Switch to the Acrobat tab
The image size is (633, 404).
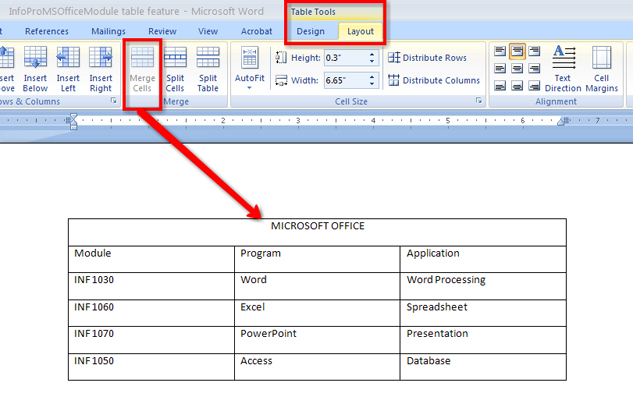pos(257,31)
